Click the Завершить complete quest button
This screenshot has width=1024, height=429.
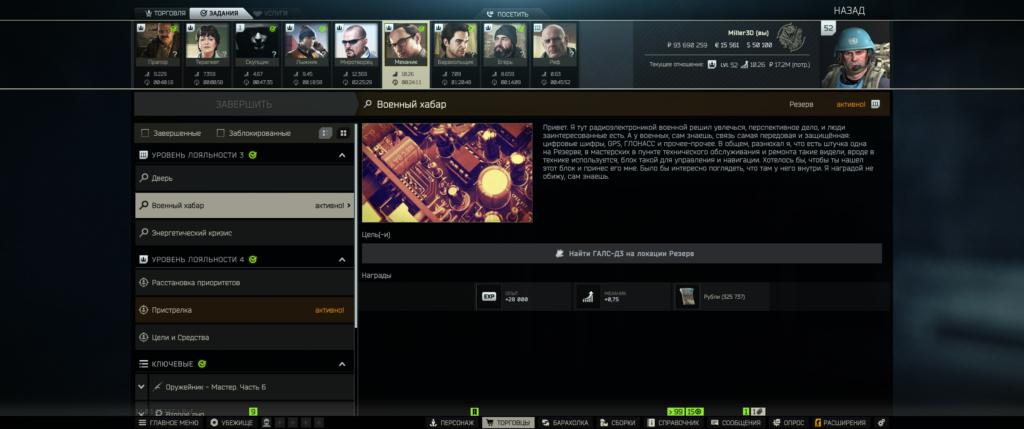[x=244, y=104]
